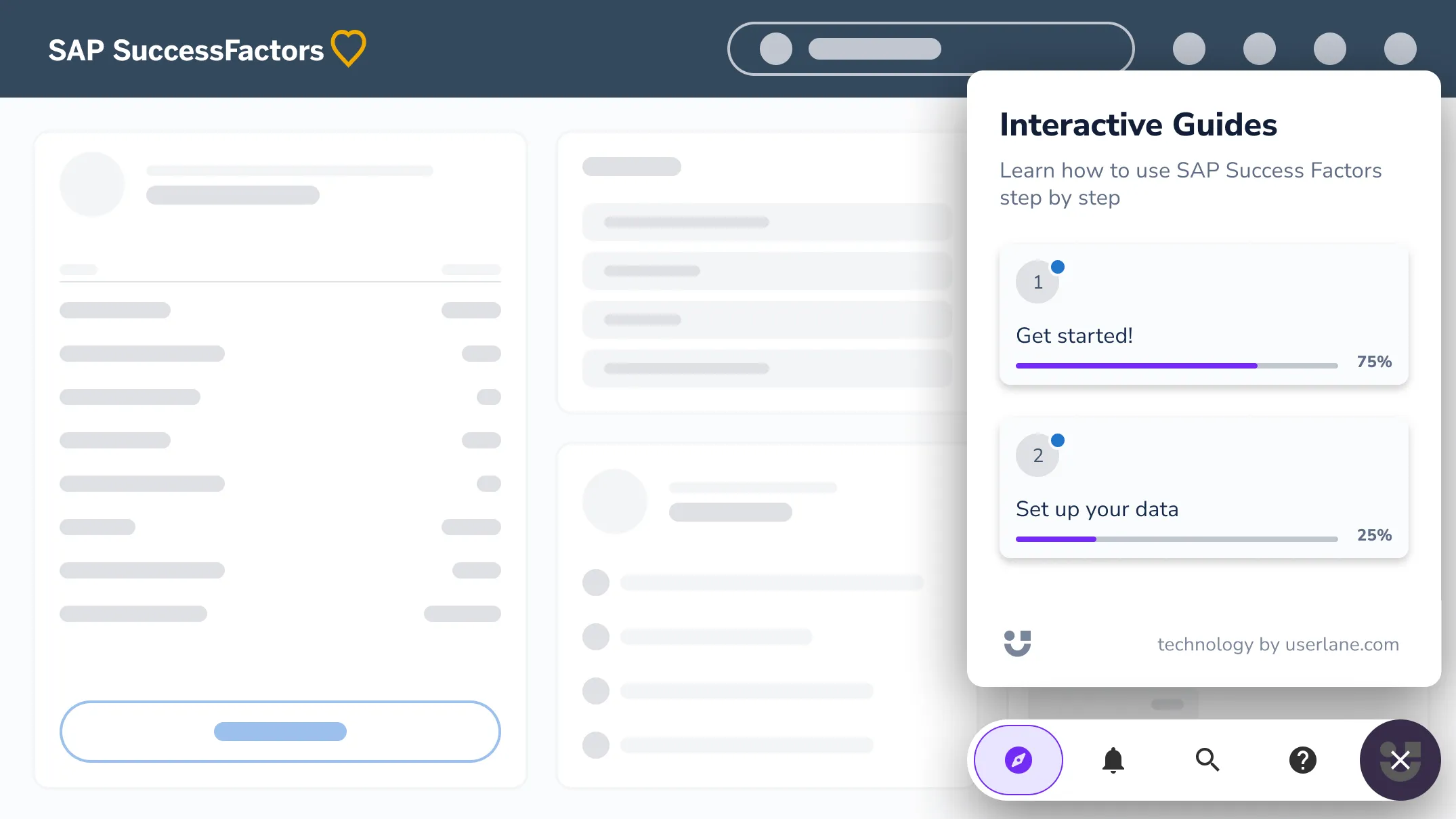Click the Set up your data progress bar
The height and width of the screenshot is (819, 1456).
tap(1176, 539)
